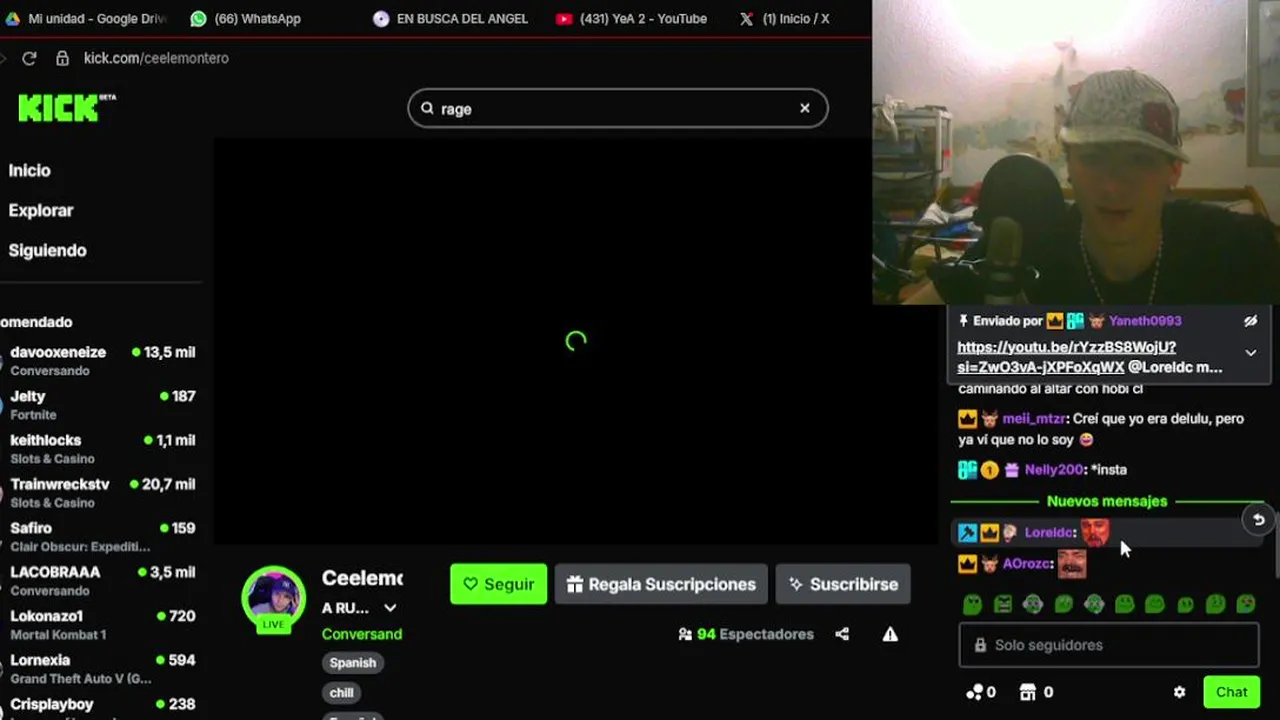Clear the search field with X
The height and width of the screenshot is (720, 1280).
click(x=804, y=108)
